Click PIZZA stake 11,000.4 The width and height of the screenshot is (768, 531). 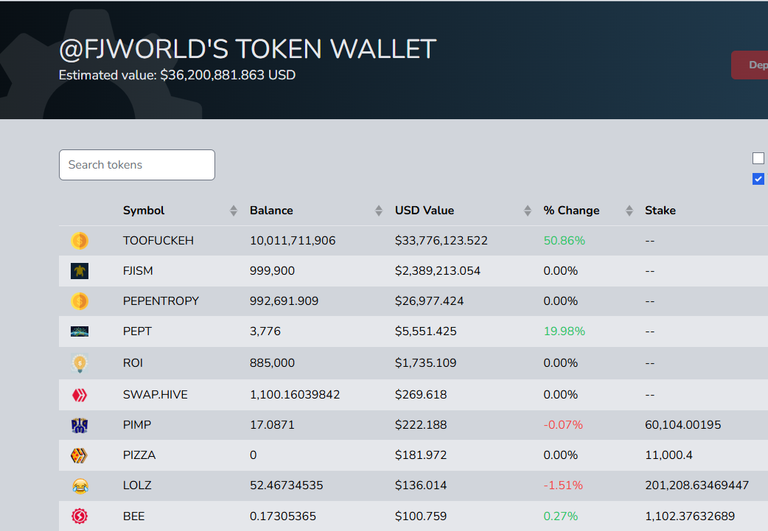click(x=669, y=456)
